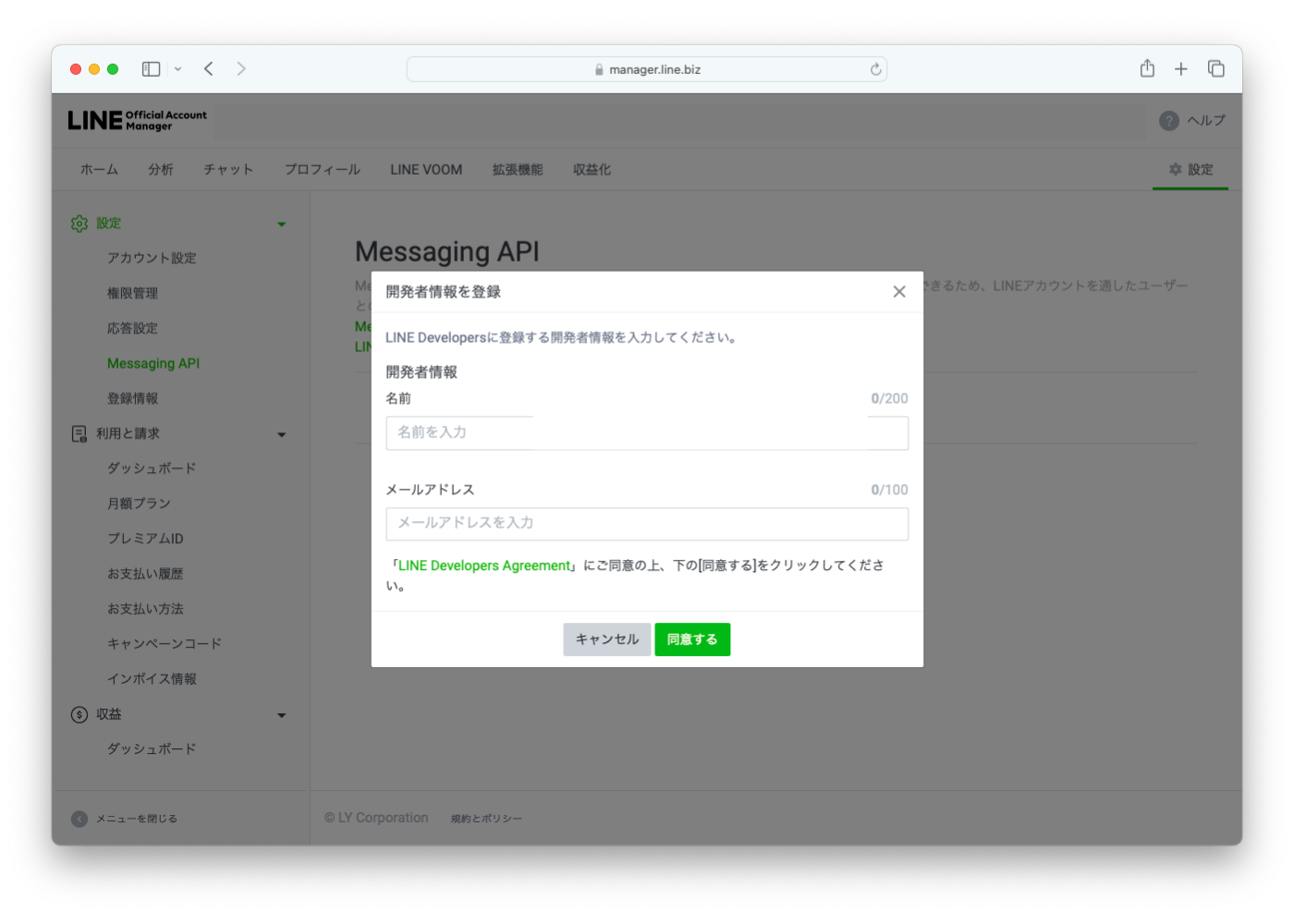Open the 収益化 tab

click(592, 170)
